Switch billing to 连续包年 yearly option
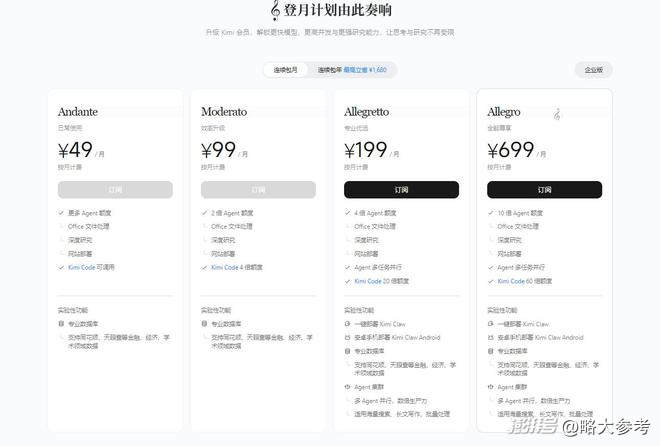 pos(330,70)
